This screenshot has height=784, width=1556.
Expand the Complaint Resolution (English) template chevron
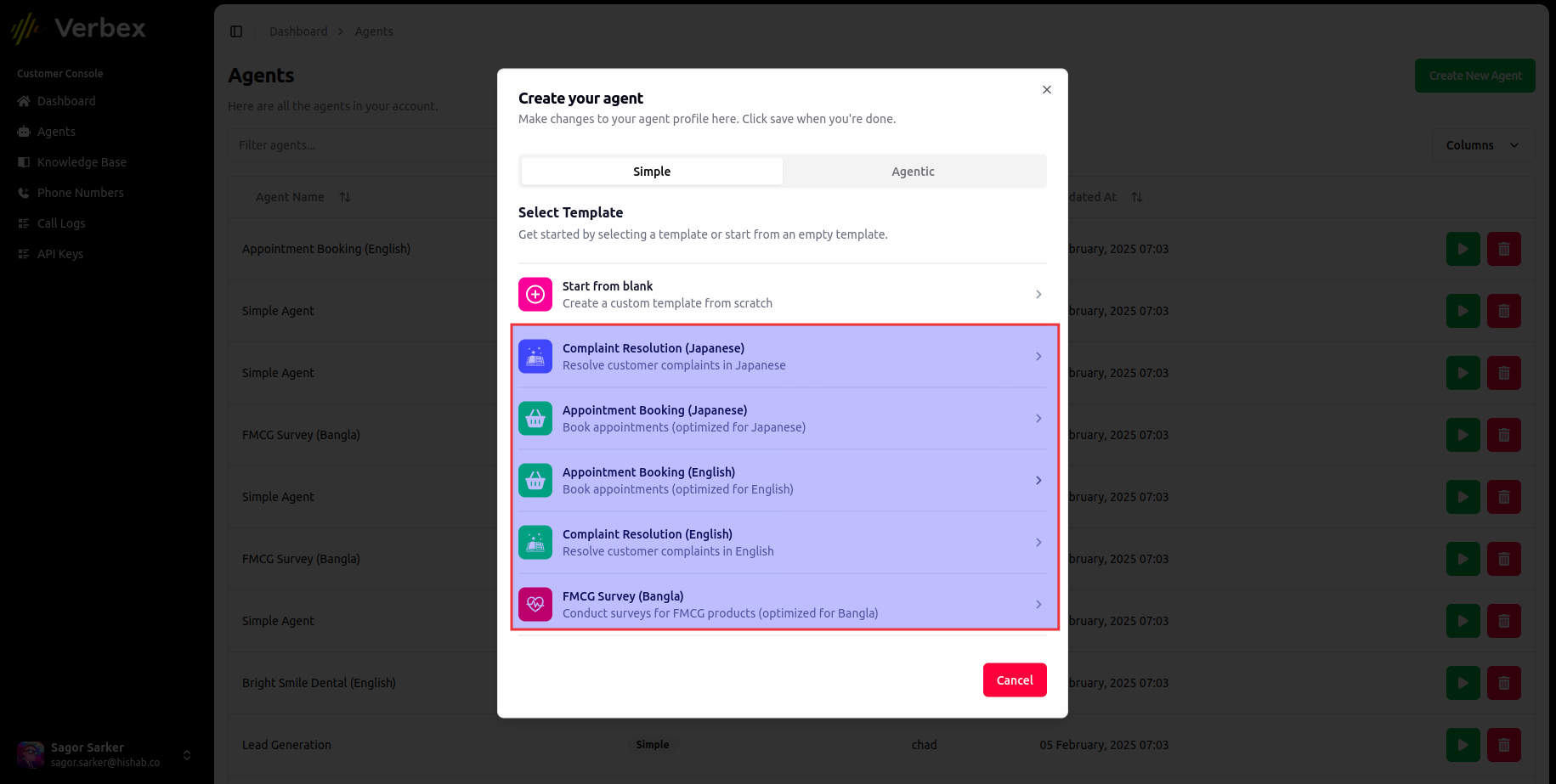1038,542
